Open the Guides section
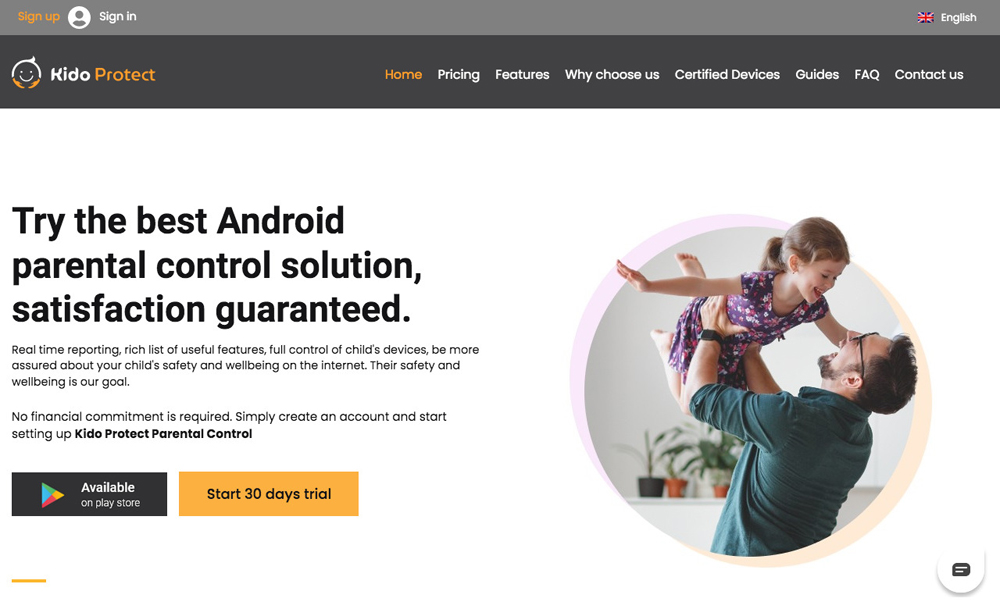 [817, 75]
